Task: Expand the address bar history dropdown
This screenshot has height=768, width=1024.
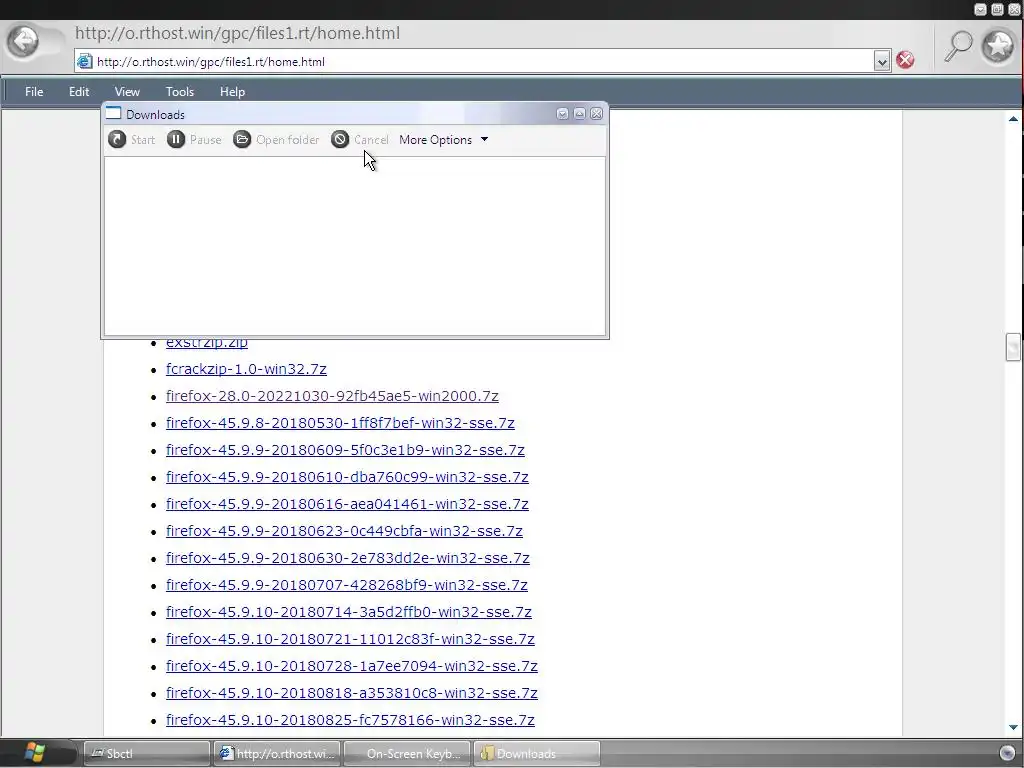Action: tap(882, 61)
